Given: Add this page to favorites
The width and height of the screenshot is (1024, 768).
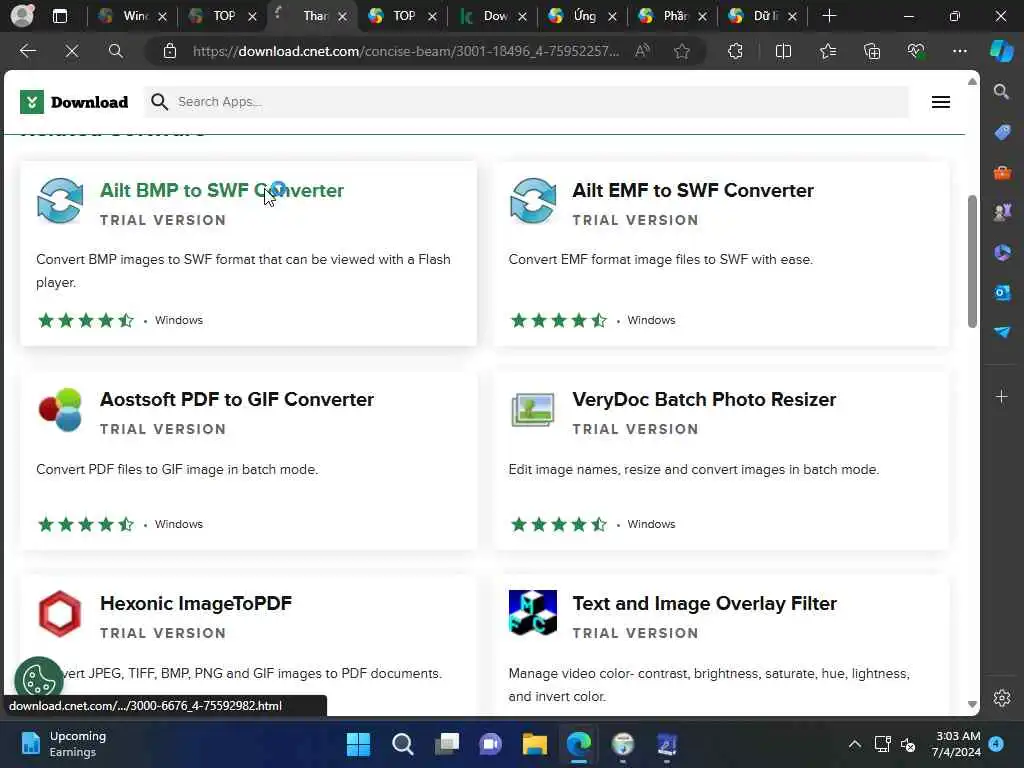Looking at the screenshot, I should pos(682,51).
